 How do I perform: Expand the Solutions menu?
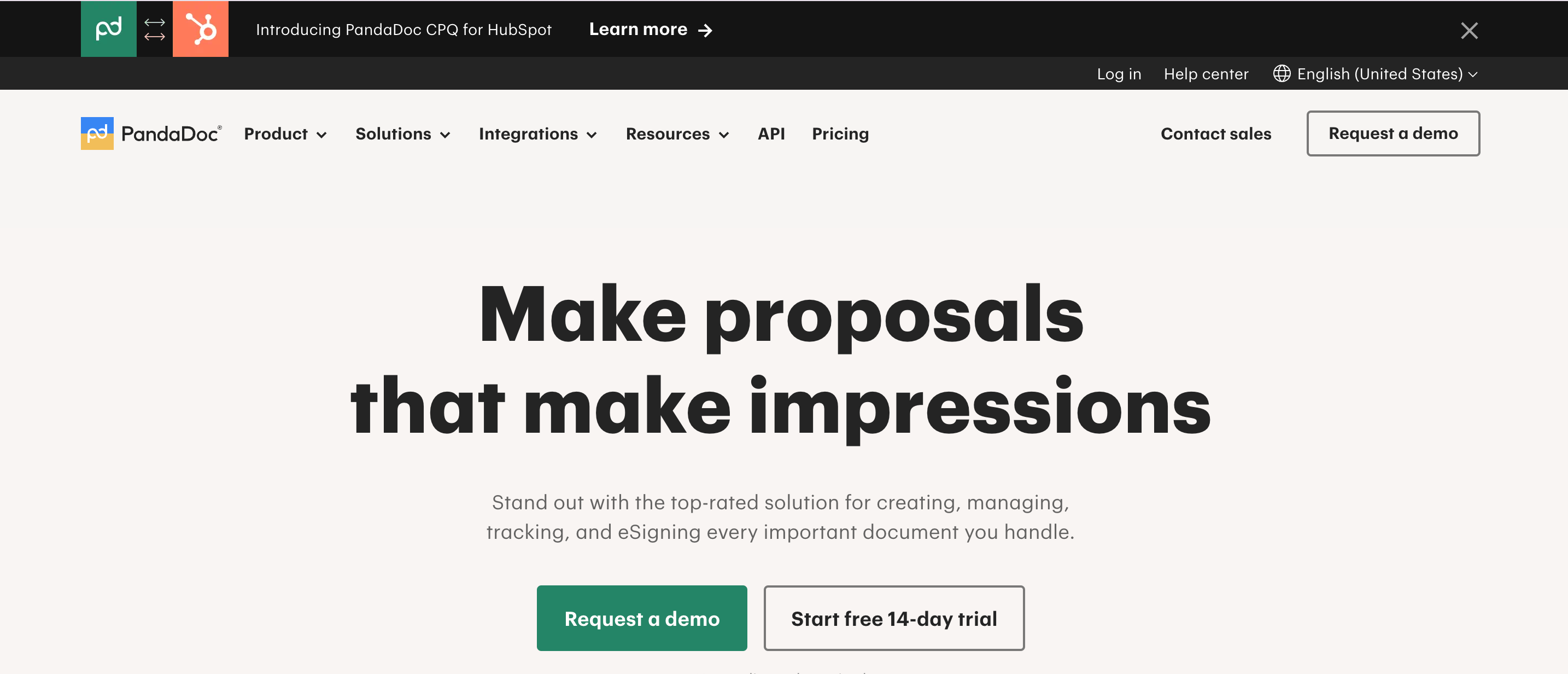coord(403,134)
